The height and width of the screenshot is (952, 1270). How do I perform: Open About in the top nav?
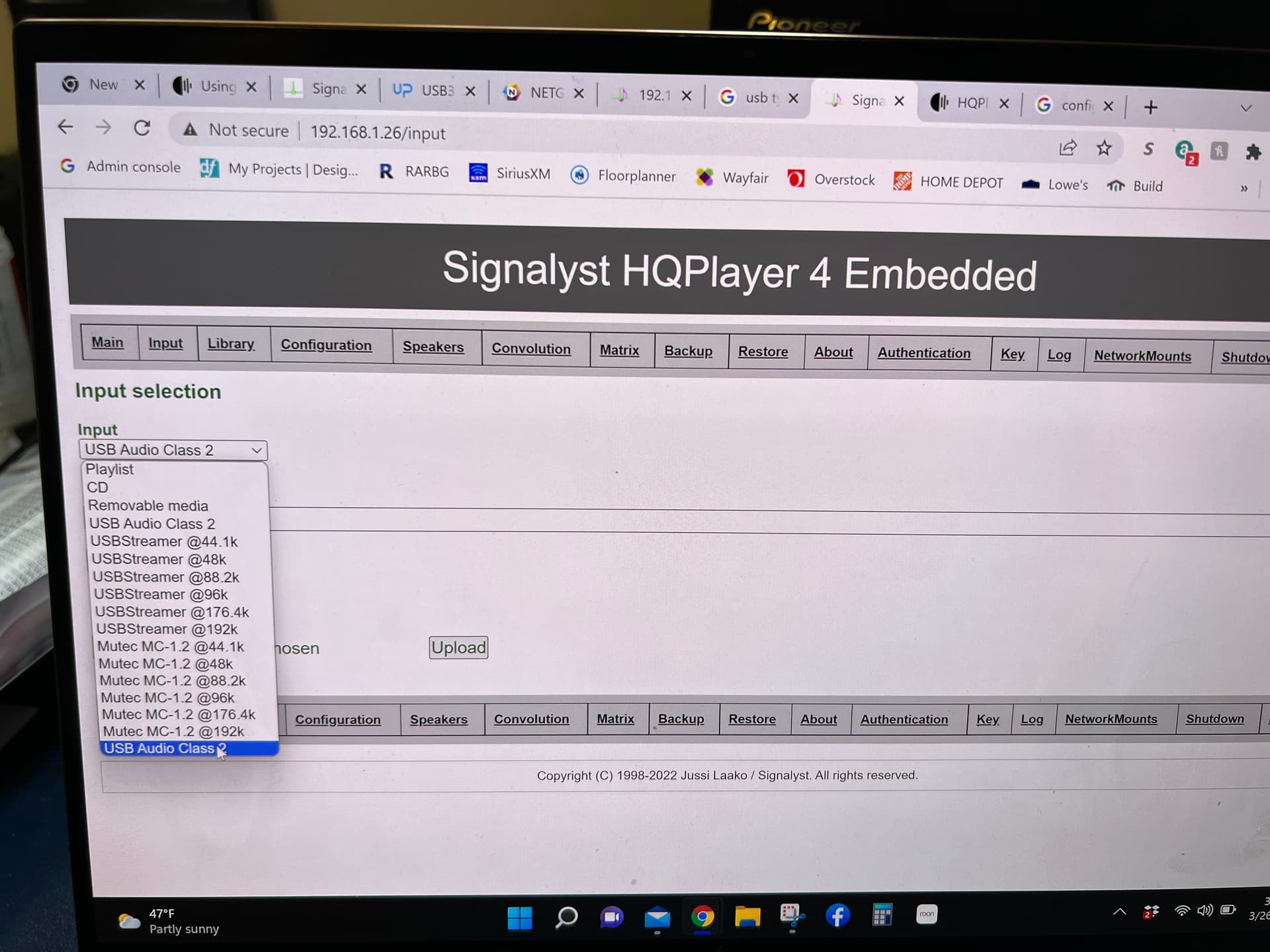click(833, 352)
